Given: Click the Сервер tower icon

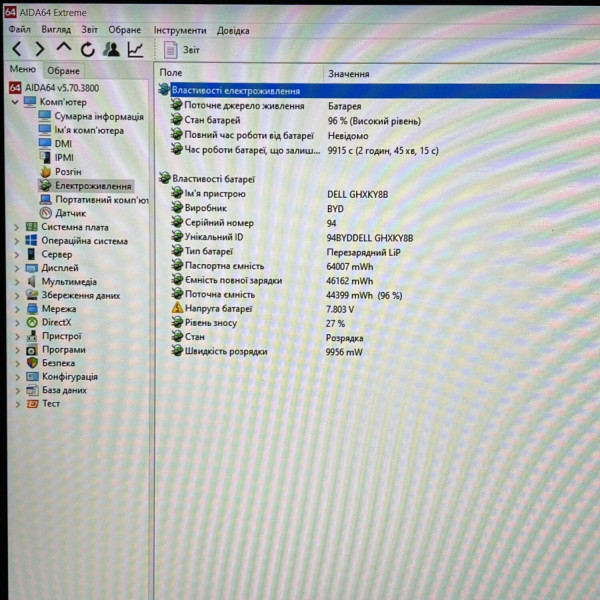Looking at the screenshot, I should 31,254.
